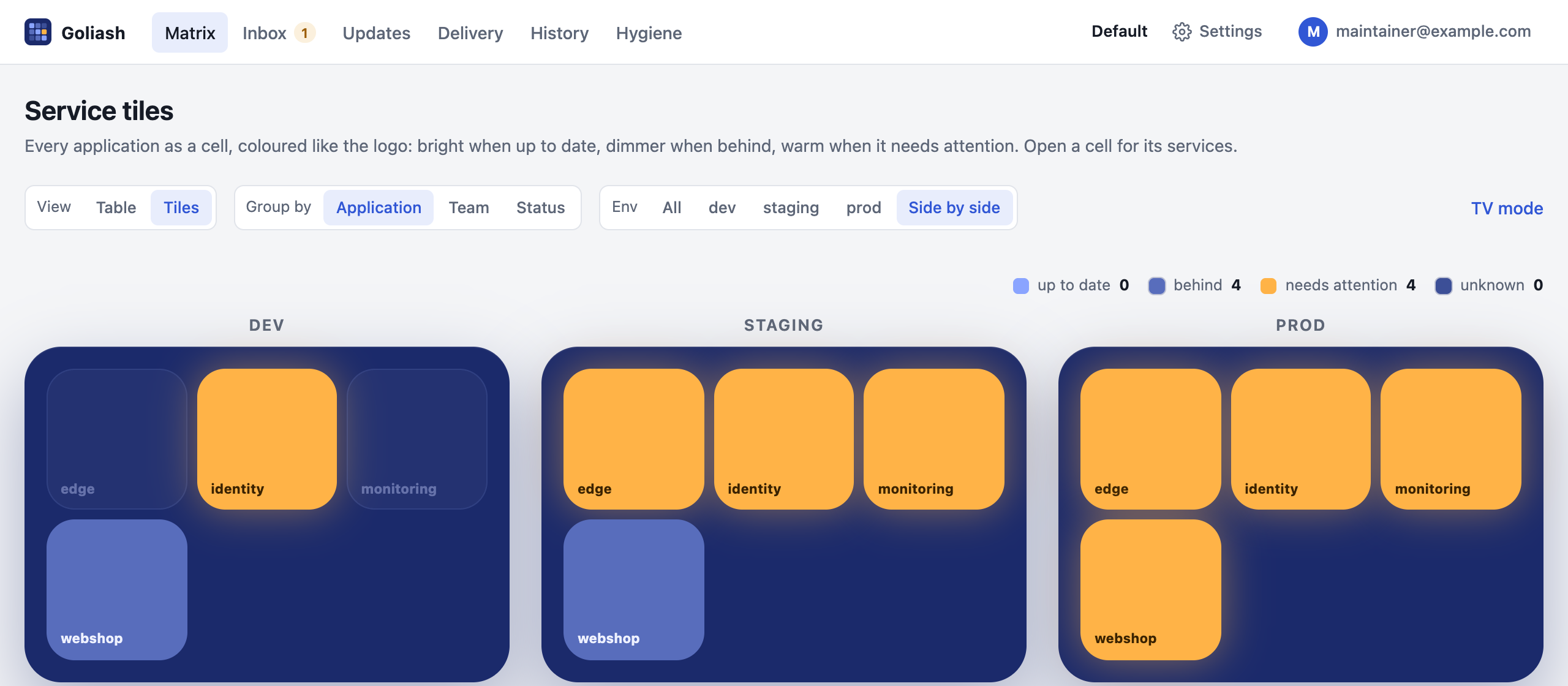Viewport: 1568px width, 686px height.
Task: Open the identity tile in STAGING
Action: tap(784, 439)
